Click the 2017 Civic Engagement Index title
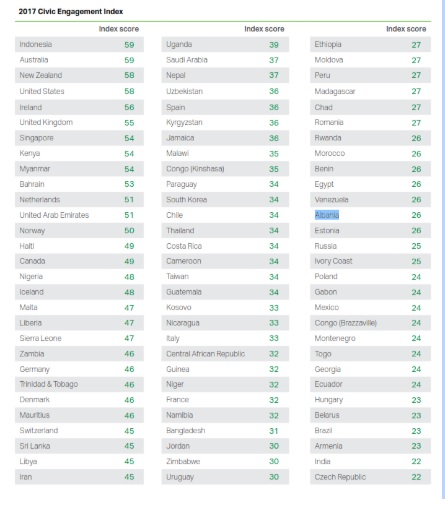 coord(71,11)
